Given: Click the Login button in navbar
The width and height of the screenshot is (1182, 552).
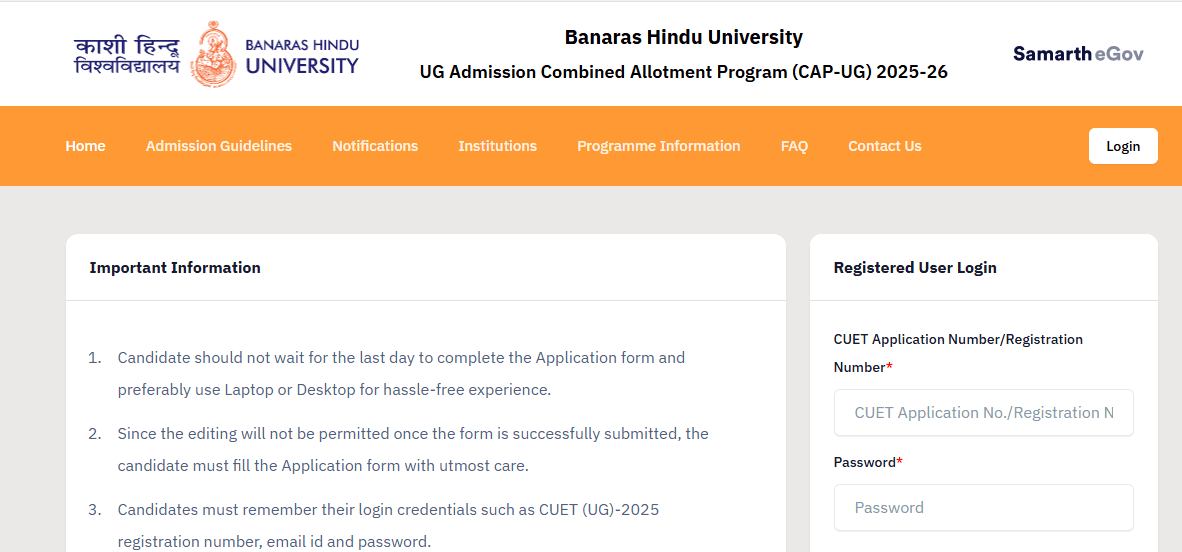Looking at the screenshot, I should [1123, 146].
